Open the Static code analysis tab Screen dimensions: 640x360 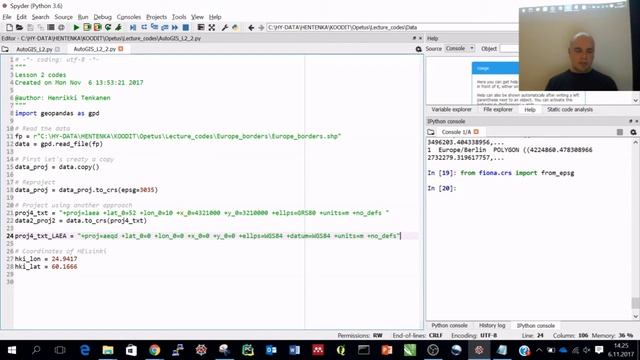[570, 109]
